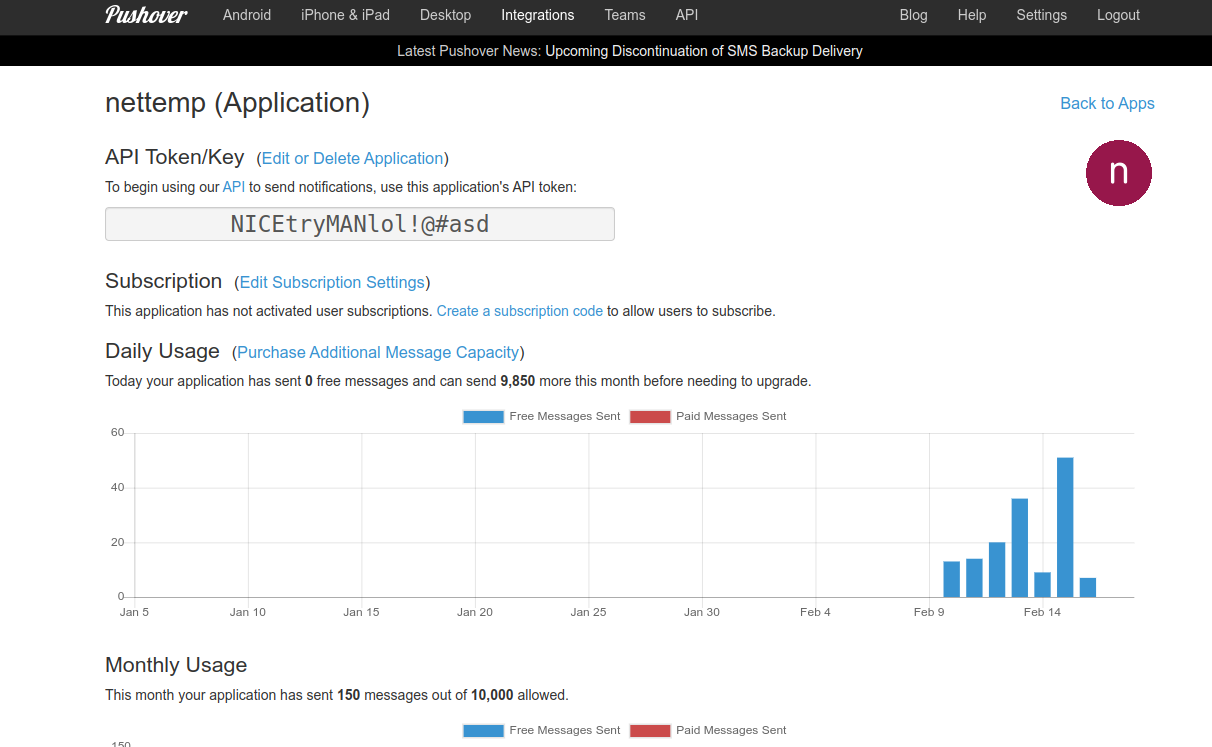This screenshot has width=1212, height=747.
Task: Open Edit Subscription Settings
Action: pyautogui.click(x=333, y=282)
